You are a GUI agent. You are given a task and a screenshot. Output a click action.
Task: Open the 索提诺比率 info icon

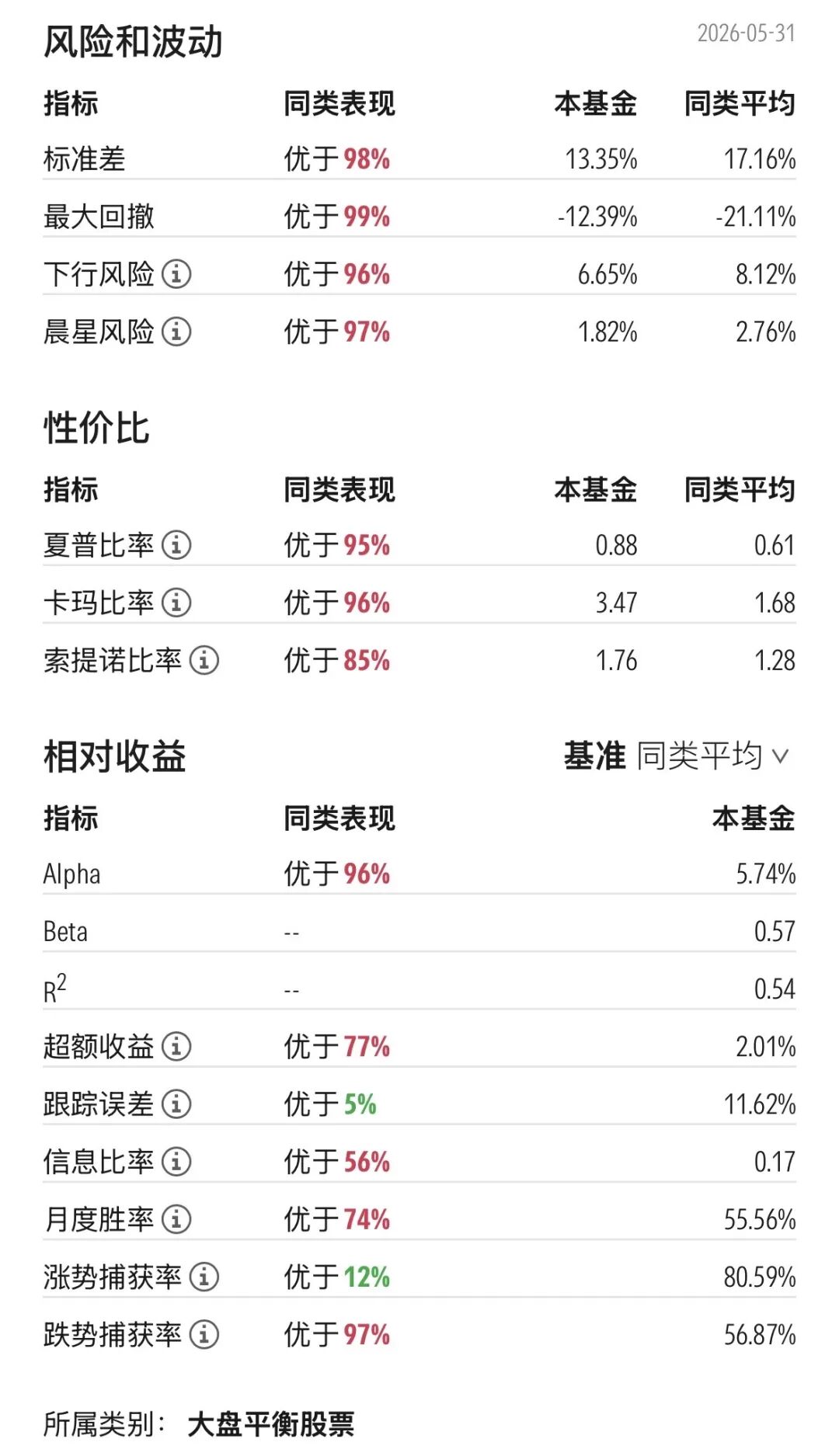[204, 661]
